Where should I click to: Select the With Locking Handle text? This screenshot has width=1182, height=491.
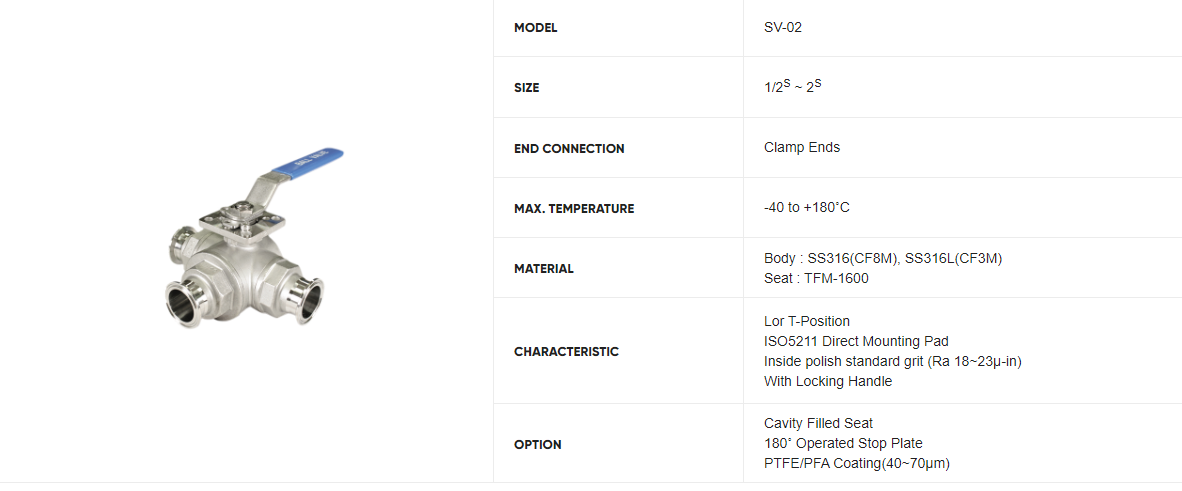(827, 382)
